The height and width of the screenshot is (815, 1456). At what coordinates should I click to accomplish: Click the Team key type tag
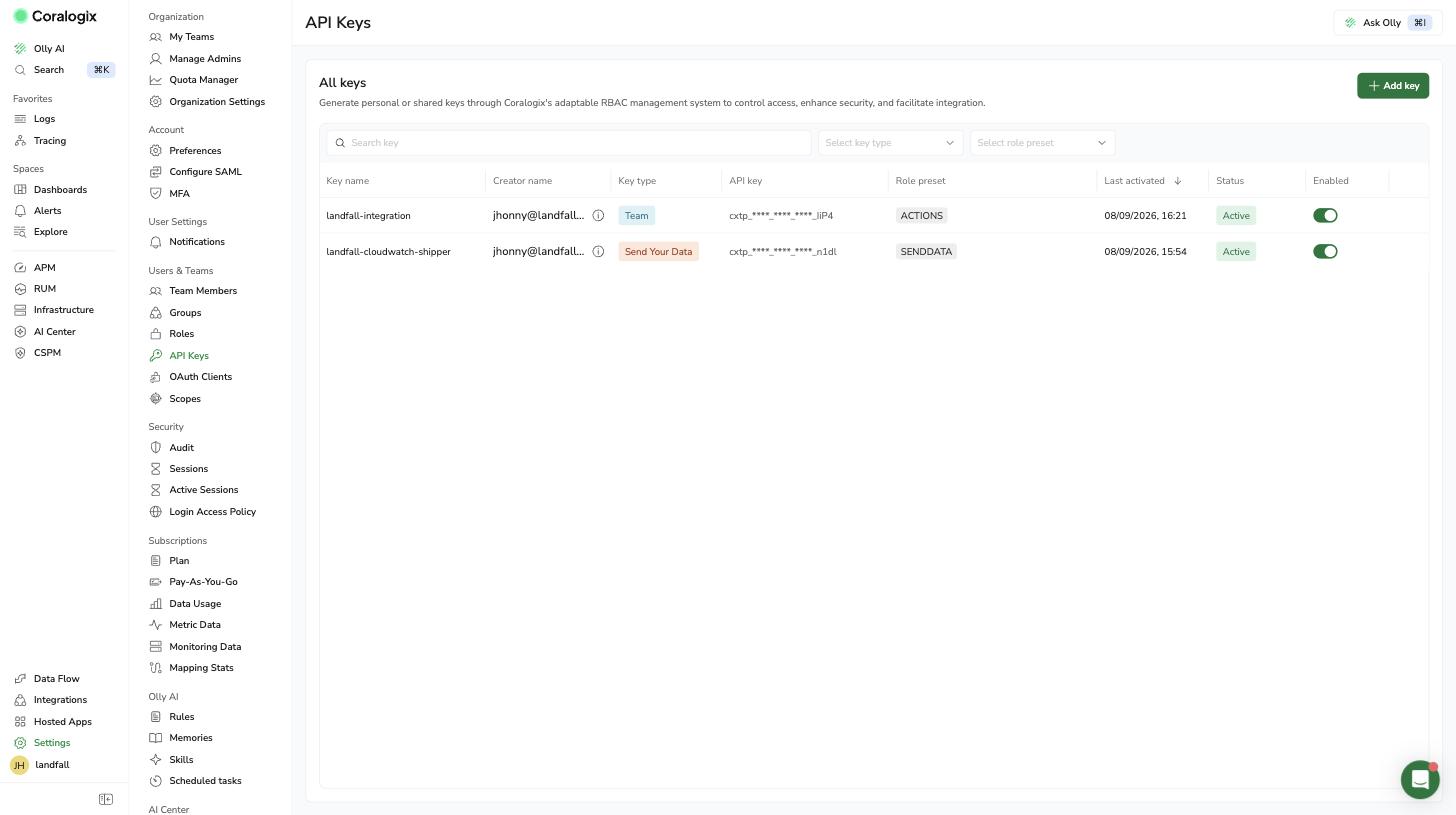click(x=636, y=216)
